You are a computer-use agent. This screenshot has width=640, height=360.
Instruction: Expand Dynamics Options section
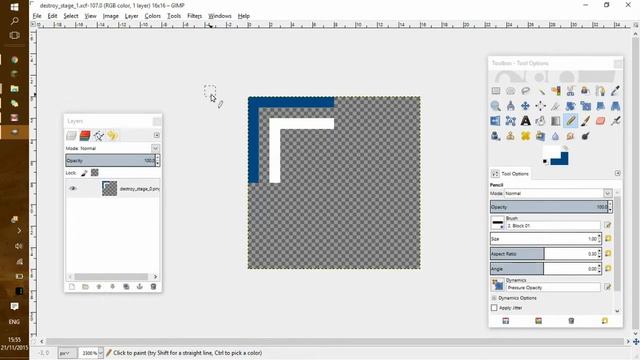pos(494,298)
